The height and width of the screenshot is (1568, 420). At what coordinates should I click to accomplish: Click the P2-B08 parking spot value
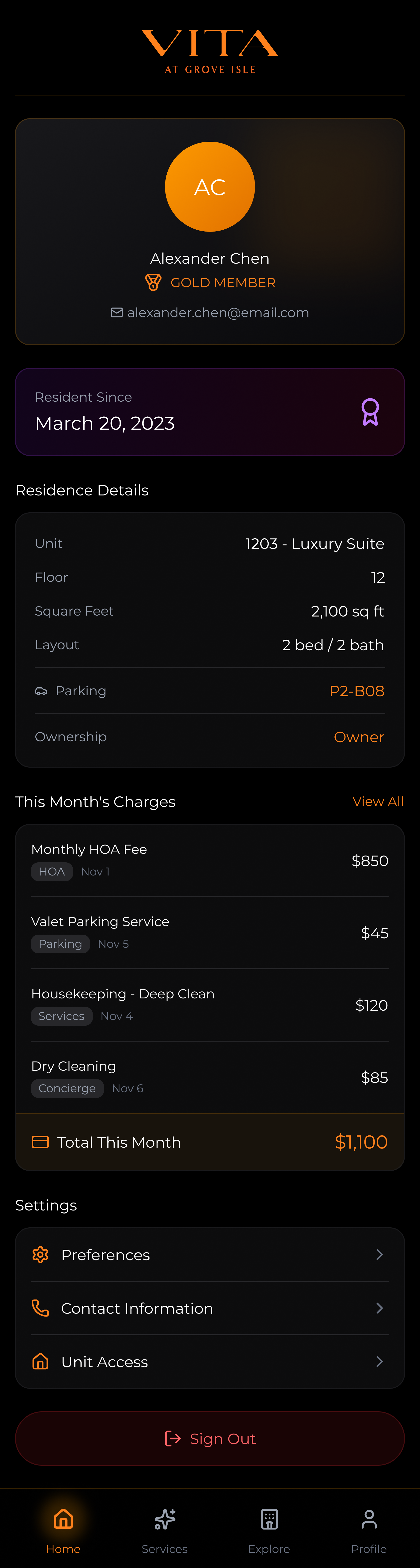pyautogui.click(x=357, y=691)
